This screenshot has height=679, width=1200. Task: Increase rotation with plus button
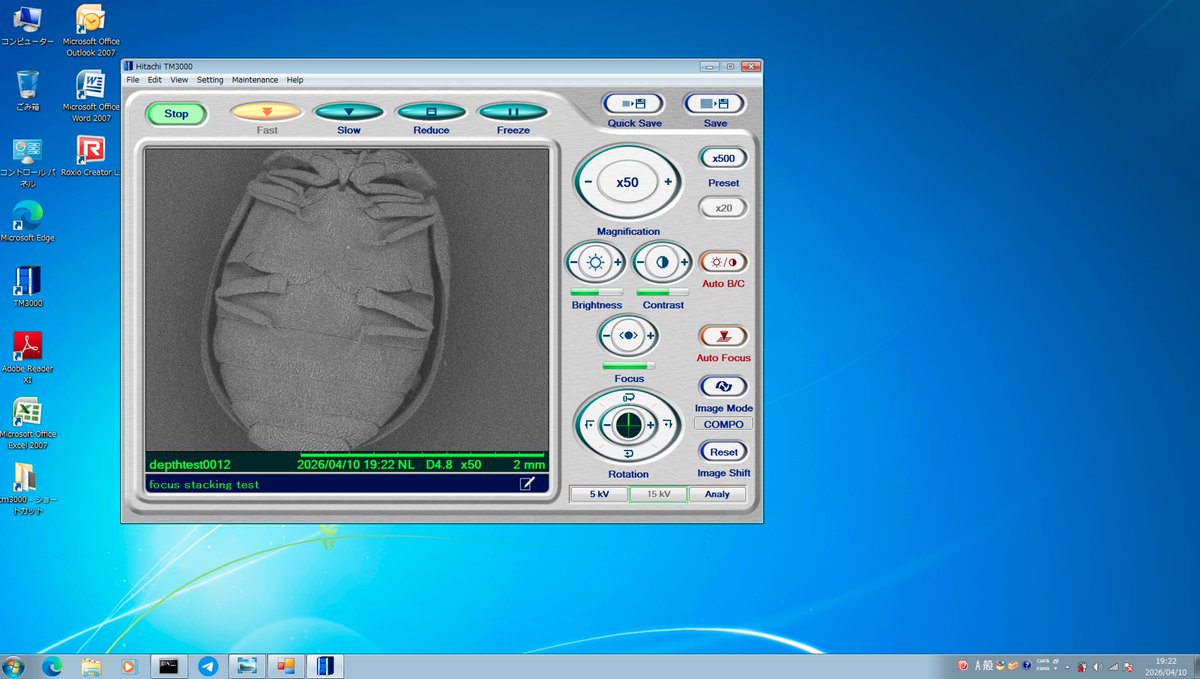tap(651, 425)
